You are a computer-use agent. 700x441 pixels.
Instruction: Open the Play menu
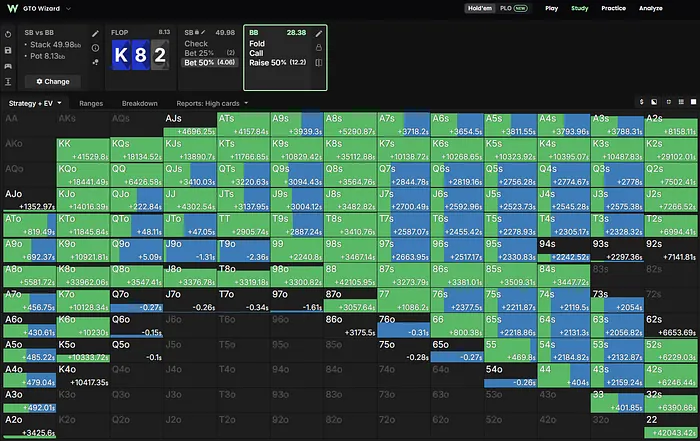(551, 8)
